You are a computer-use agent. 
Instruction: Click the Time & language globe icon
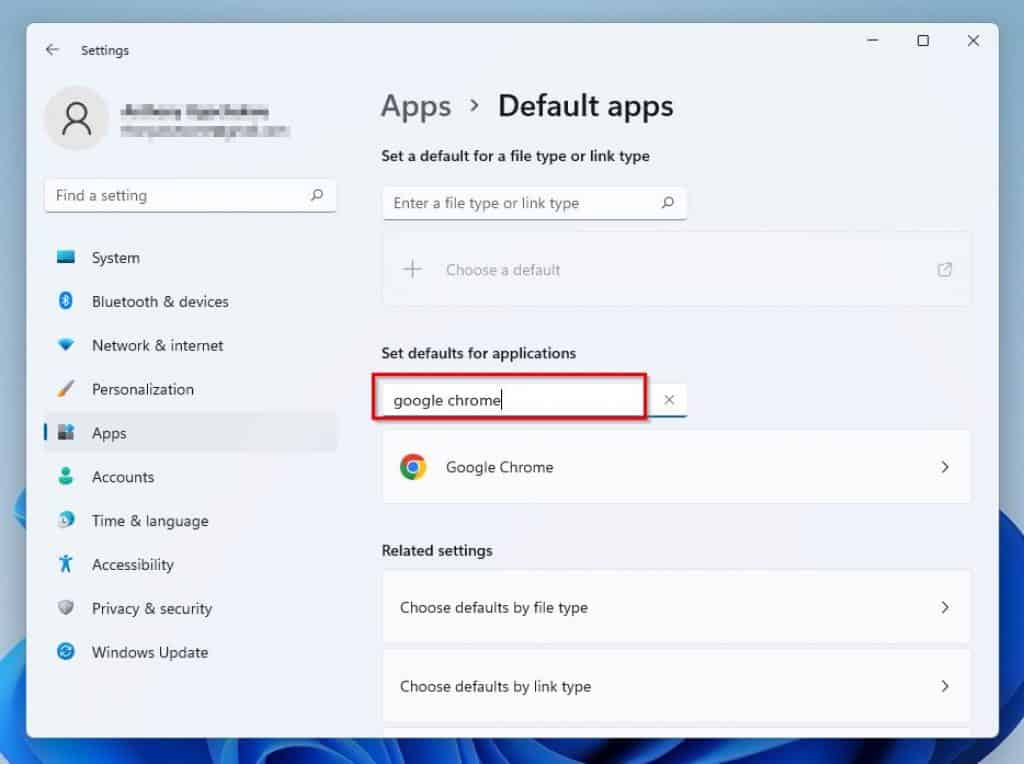click(66, 520)
